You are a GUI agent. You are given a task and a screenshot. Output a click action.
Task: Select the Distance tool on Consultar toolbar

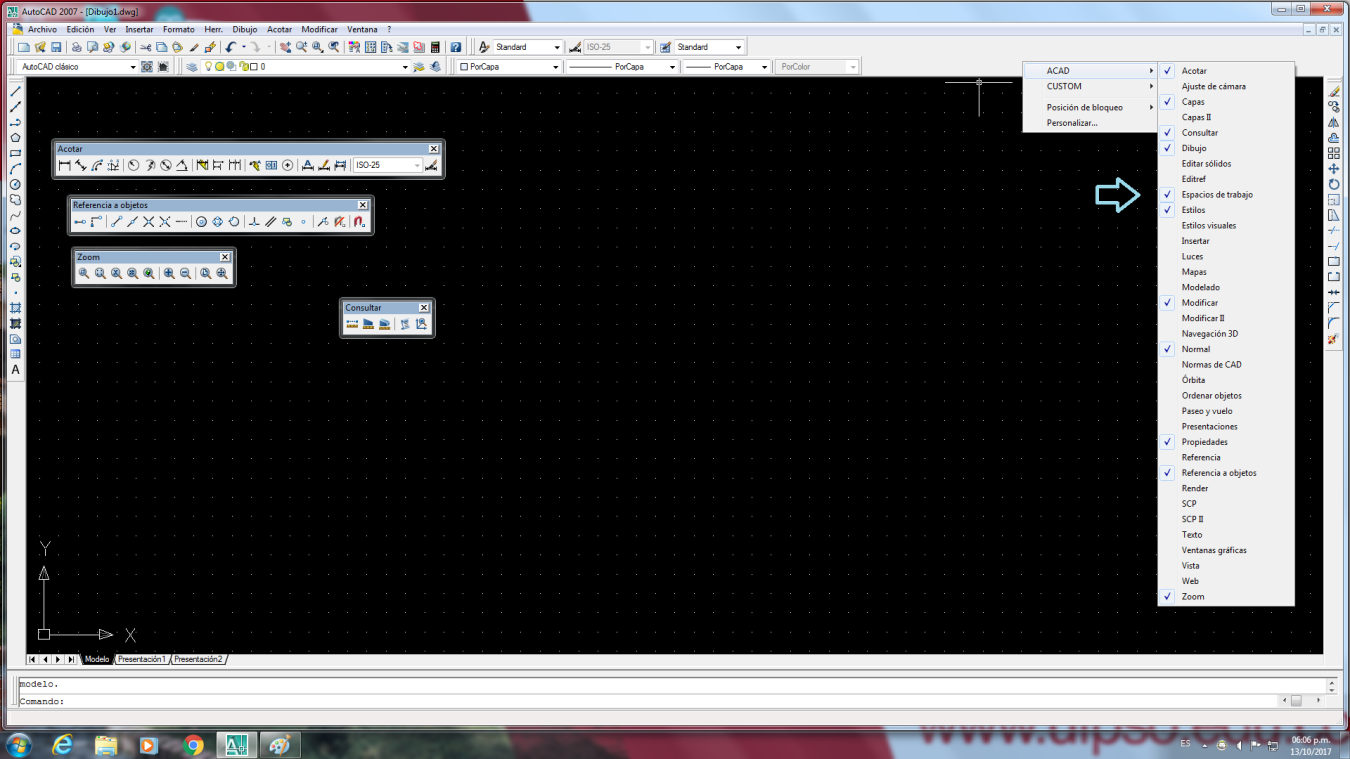(x=352, y=323)
